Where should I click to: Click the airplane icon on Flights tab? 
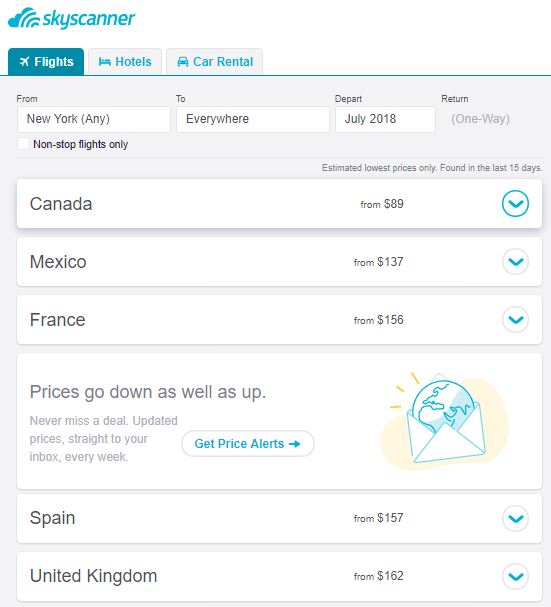coord(25,62)
